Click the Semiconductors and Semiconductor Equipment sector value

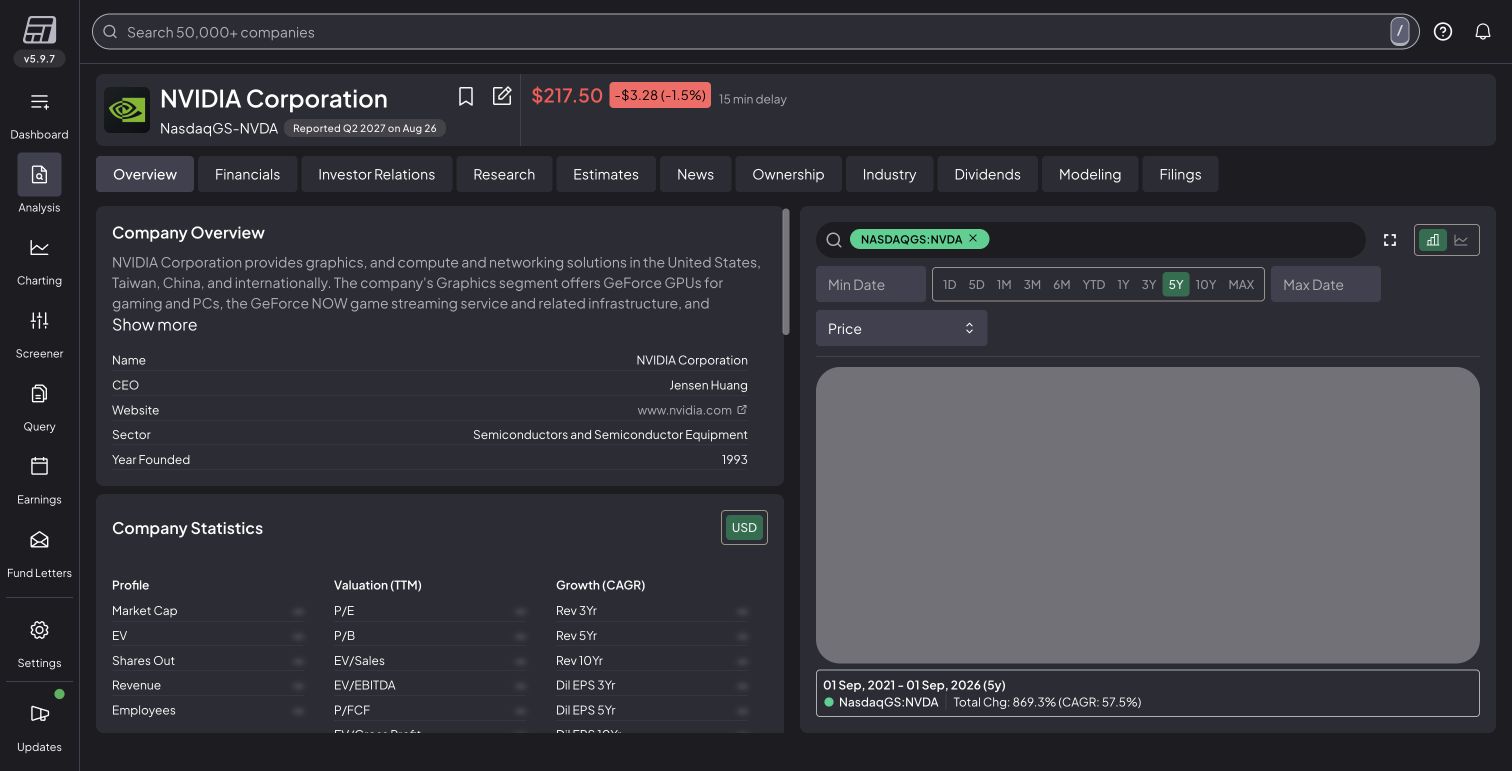tap(610, 435)
